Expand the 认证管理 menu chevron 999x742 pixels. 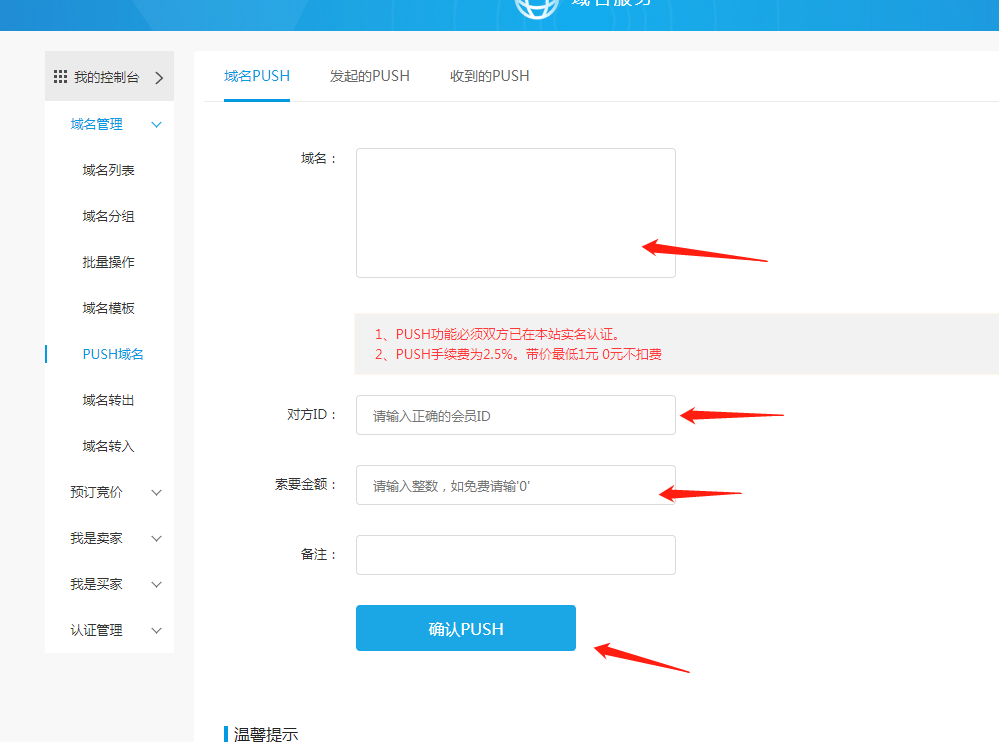coord(156,630)
